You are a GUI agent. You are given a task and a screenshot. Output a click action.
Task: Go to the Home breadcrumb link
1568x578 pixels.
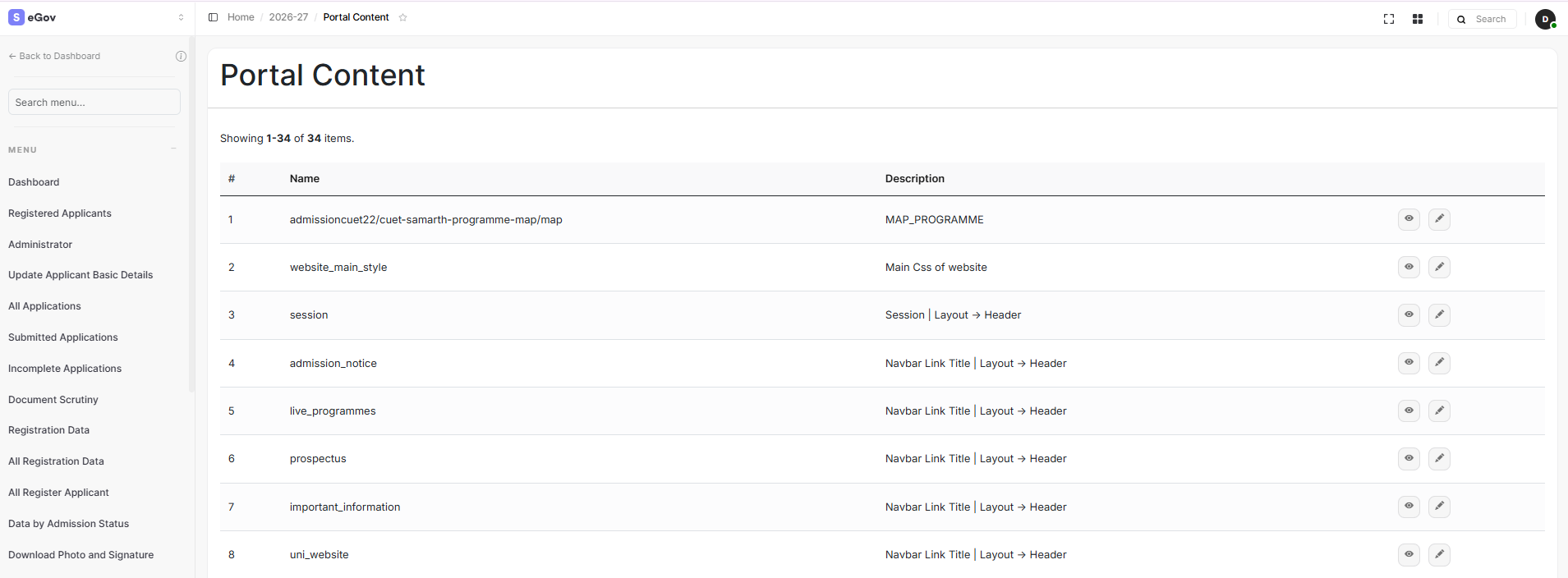click(241, 17)
